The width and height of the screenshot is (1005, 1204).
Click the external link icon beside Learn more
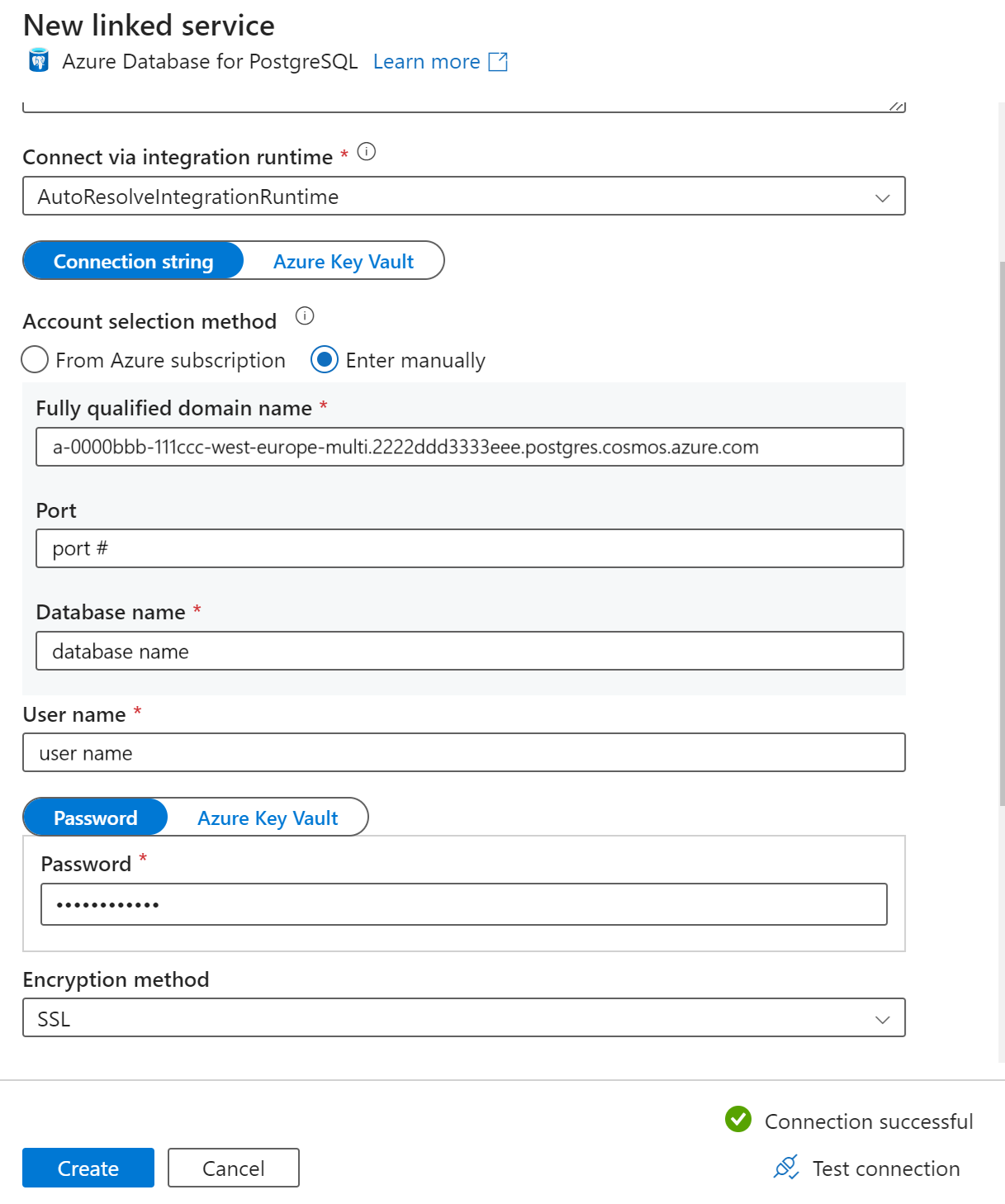coord(498,61)
